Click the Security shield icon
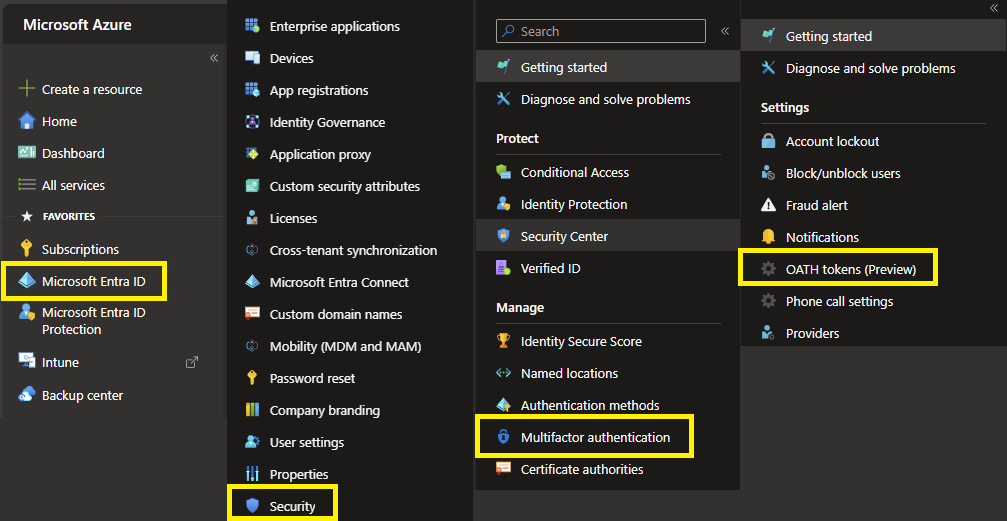The height and width of the screenshot is (521, 1007). [252, 506]
